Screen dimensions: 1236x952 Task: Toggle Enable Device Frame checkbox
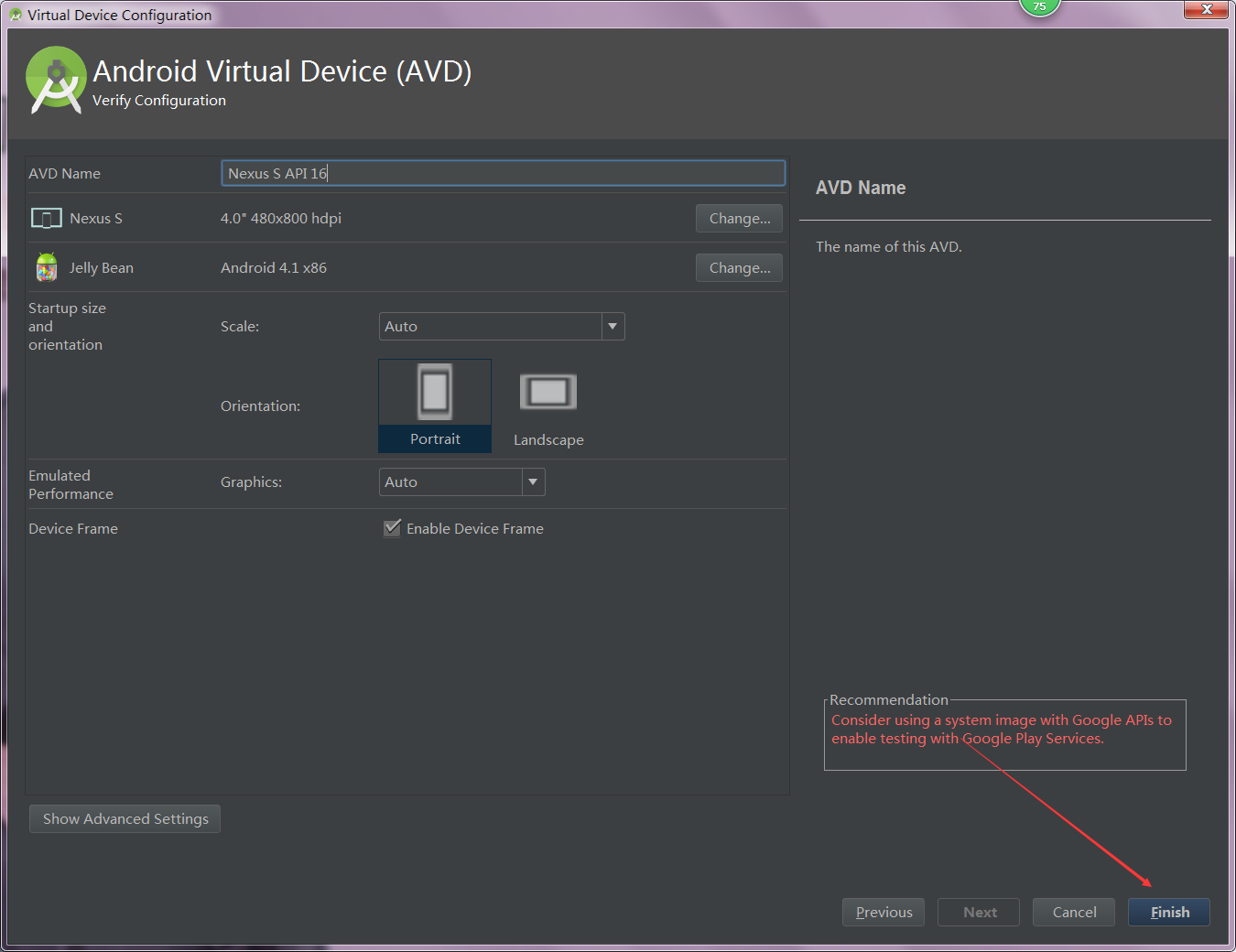[392, 528]
